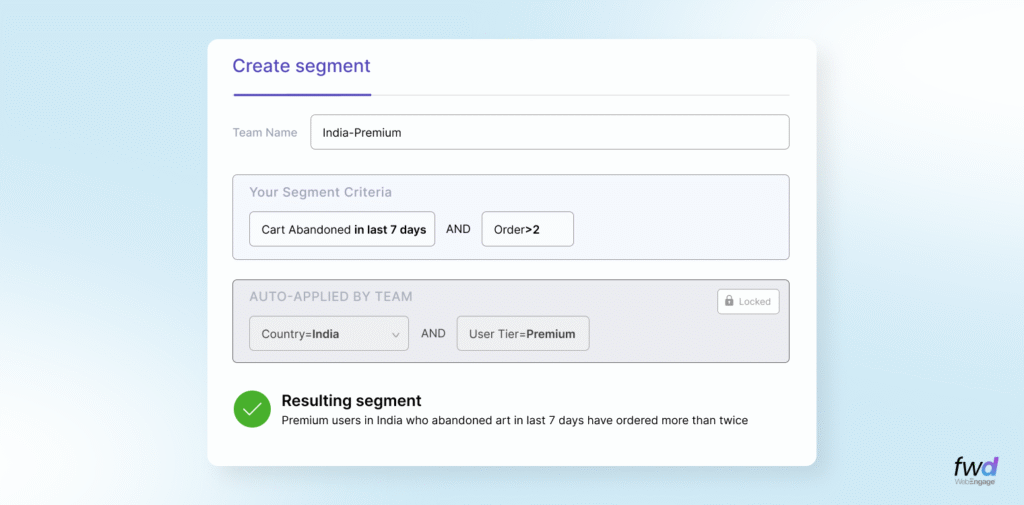The image size is (1024, 505).
Task: Click the resulting segment description text
Action: coord(514,420)
